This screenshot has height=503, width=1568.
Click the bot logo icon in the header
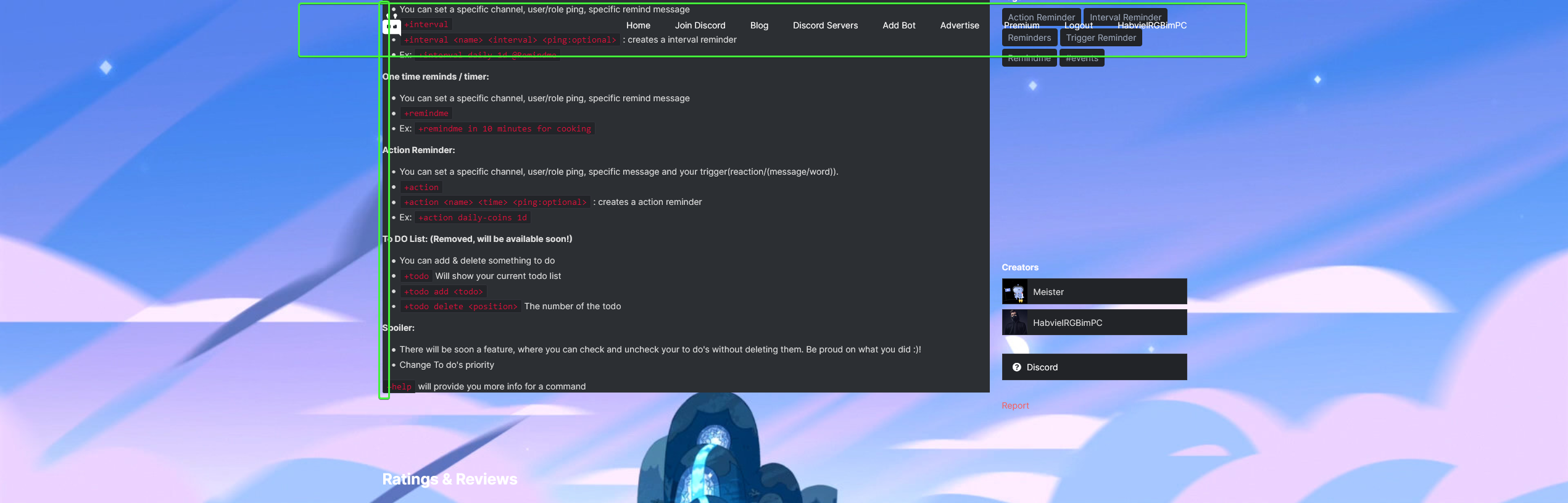click(x=391, y=25)
